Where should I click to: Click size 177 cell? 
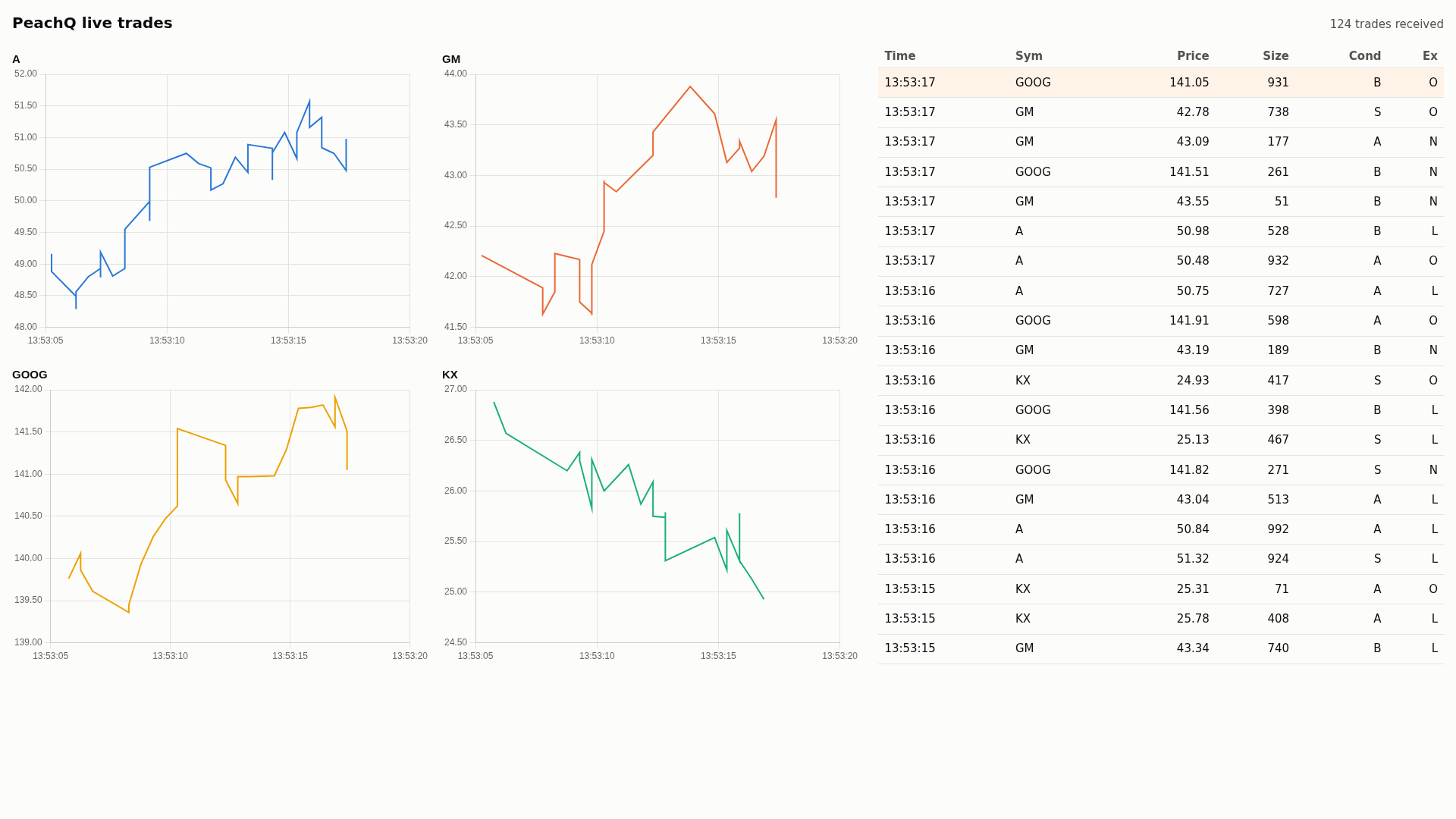tap(1278, 142)
